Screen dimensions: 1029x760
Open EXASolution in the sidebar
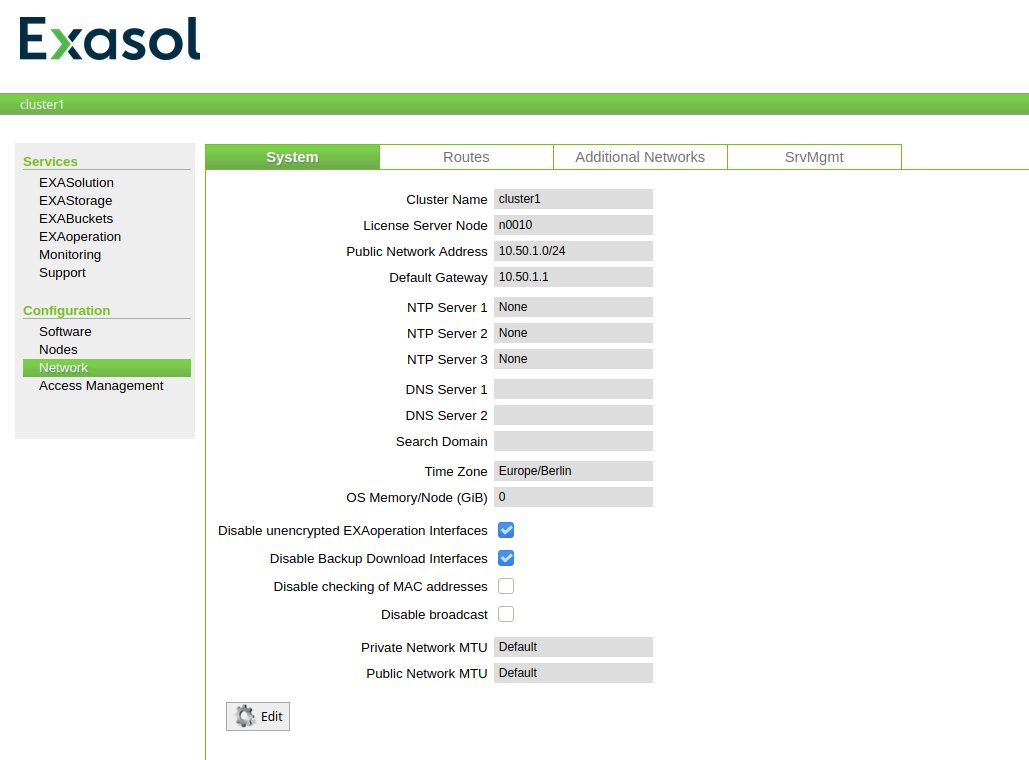tap(76, 182)
